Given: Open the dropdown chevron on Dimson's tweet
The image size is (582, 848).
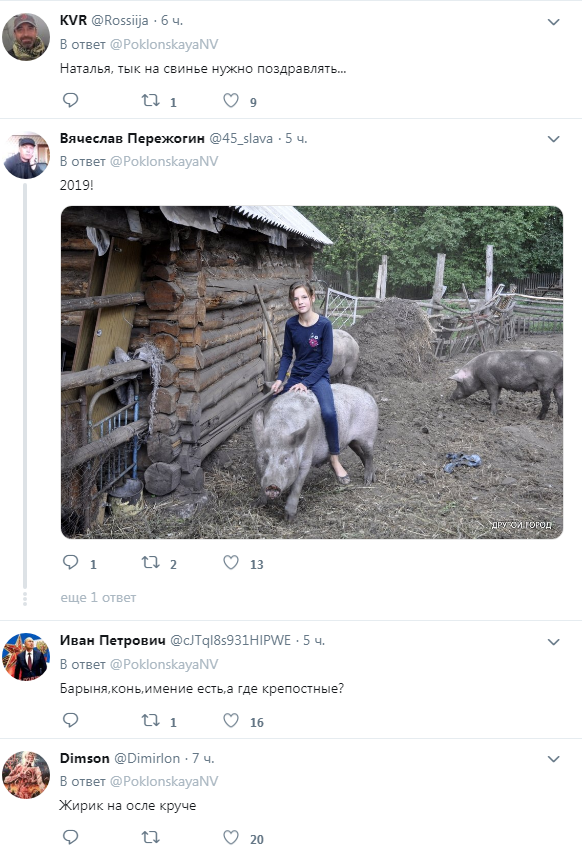Looking at the screenshot, I should (553, 759).
